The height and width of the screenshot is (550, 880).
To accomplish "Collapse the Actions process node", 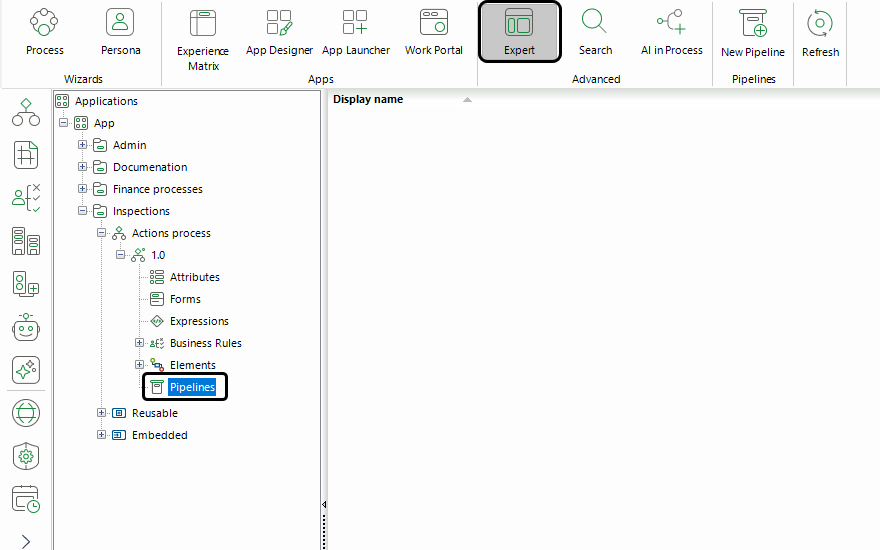I will point(102,232).
